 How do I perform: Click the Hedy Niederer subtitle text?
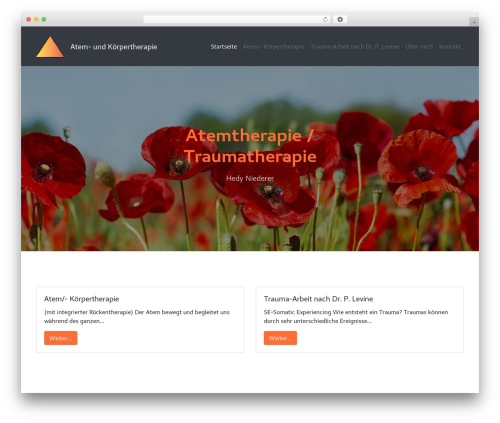250,178
